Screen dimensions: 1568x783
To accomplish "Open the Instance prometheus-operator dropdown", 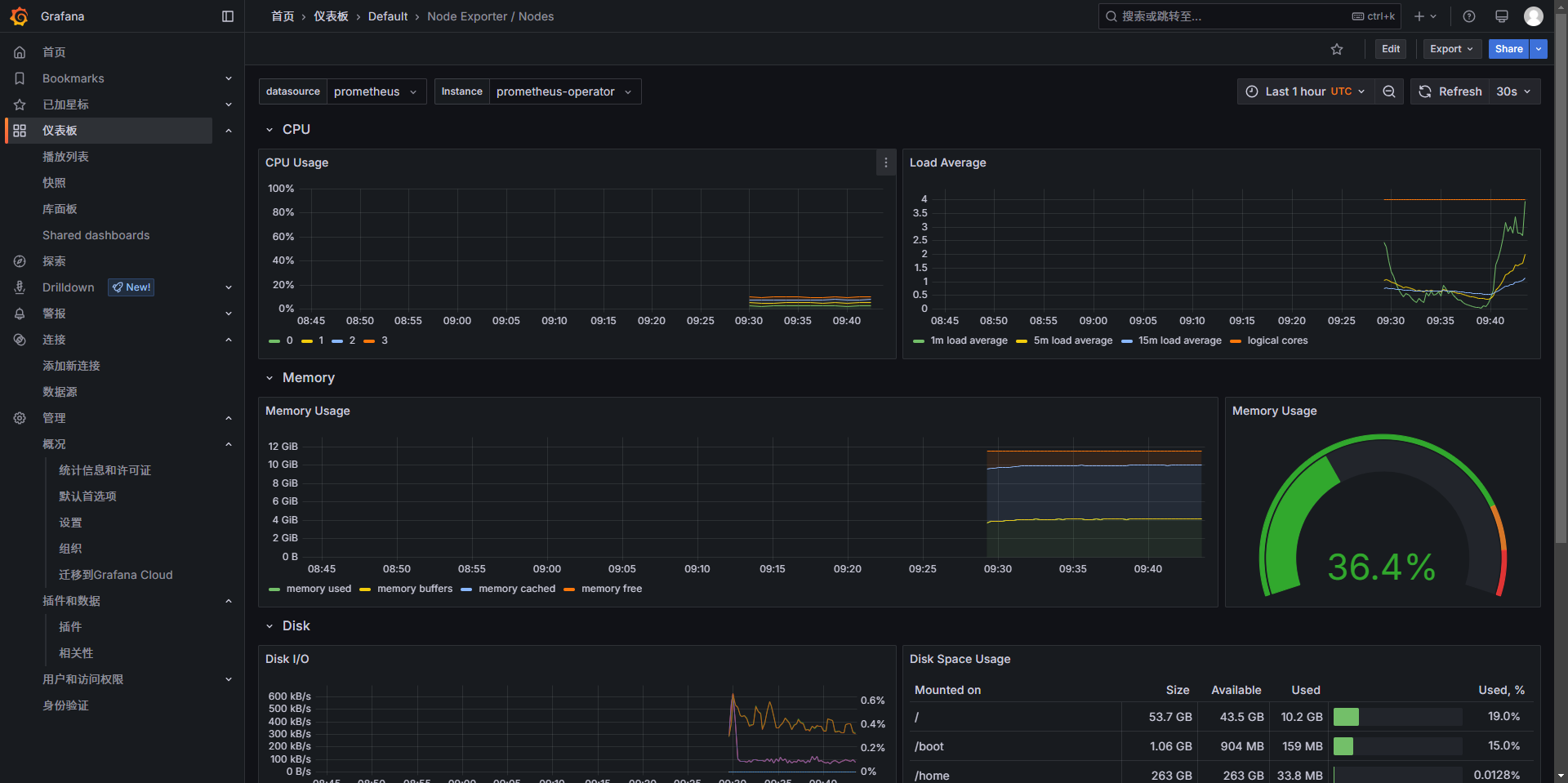I will 565,91.
